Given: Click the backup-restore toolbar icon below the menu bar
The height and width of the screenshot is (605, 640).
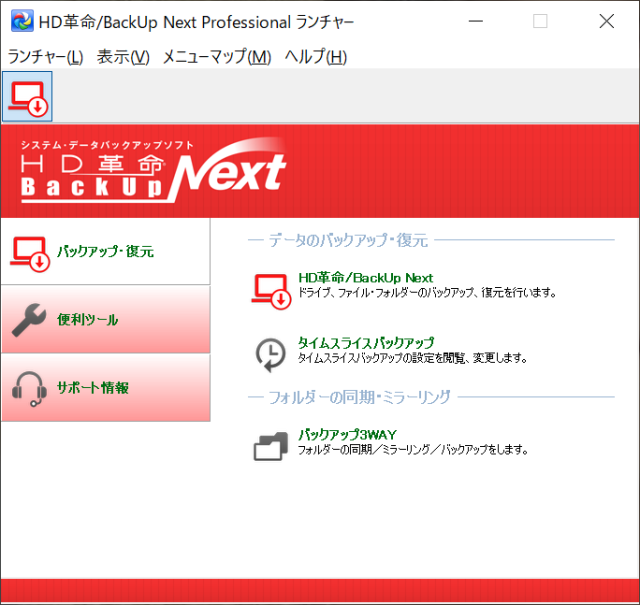Looking at the screenshot, I should coord(27,97).
